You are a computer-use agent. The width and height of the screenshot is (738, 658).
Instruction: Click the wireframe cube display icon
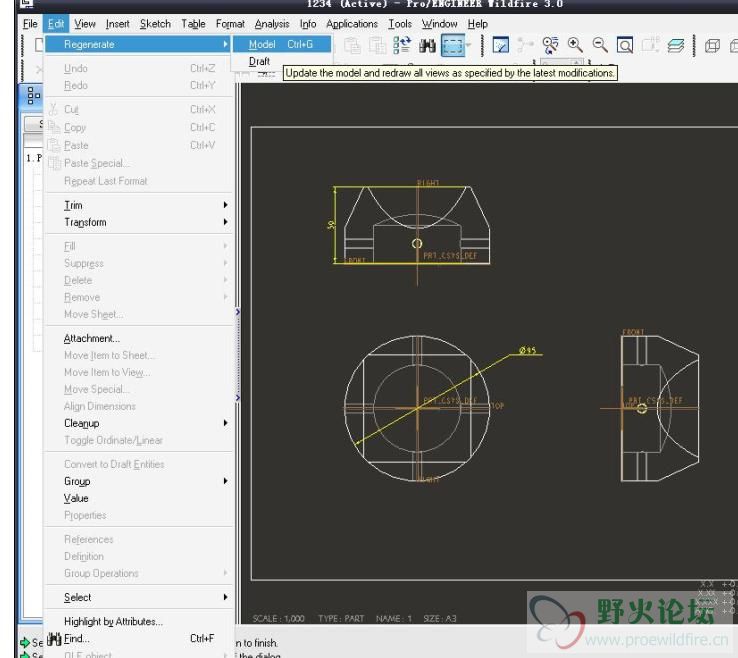[x=712, y=46]
